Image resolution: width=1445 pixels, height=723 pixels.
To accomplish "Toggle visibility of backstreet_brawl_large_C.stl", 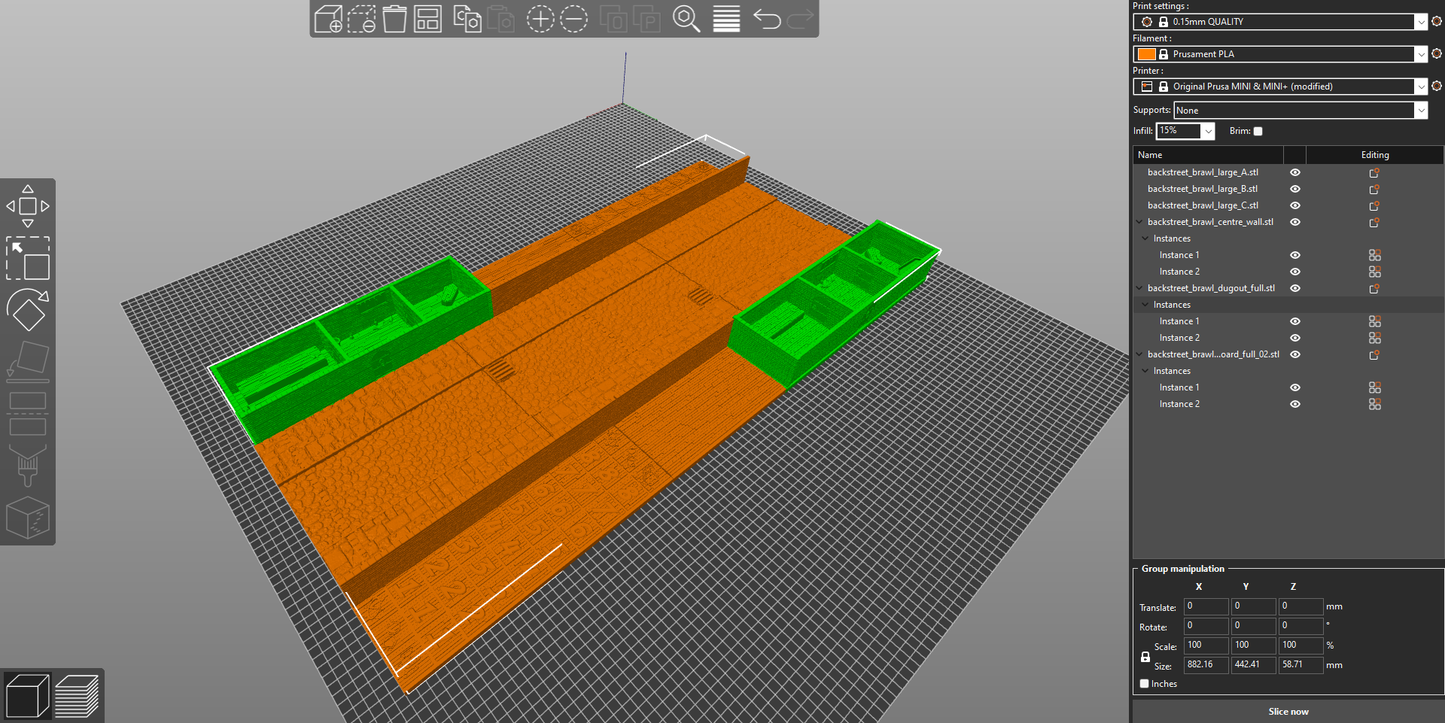I will click(x=1295, y=206).
